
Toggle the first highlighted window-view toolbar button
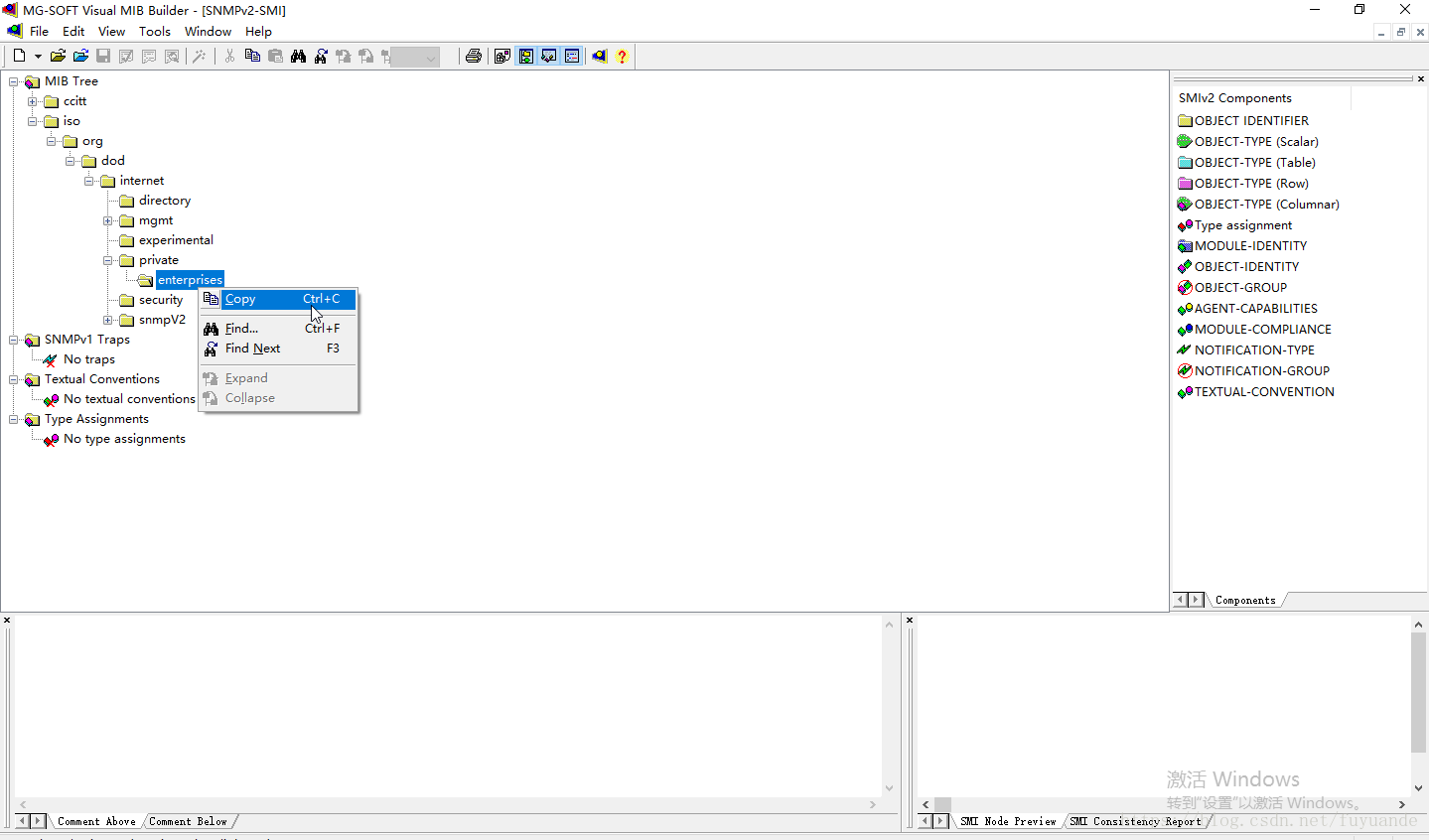point(526,57)
